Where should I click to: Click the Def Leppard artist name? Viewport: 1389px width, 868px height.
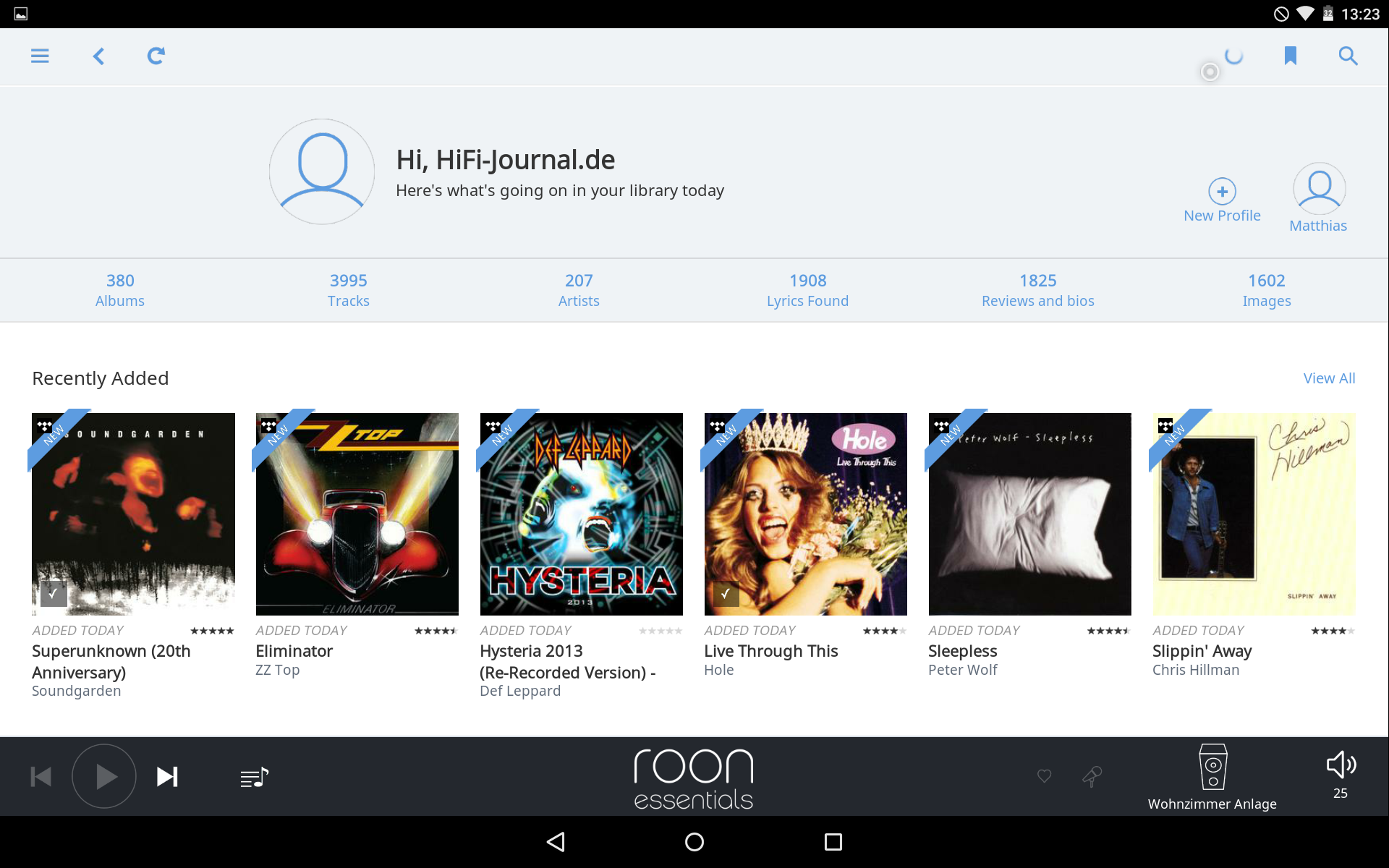click(520, 691)
